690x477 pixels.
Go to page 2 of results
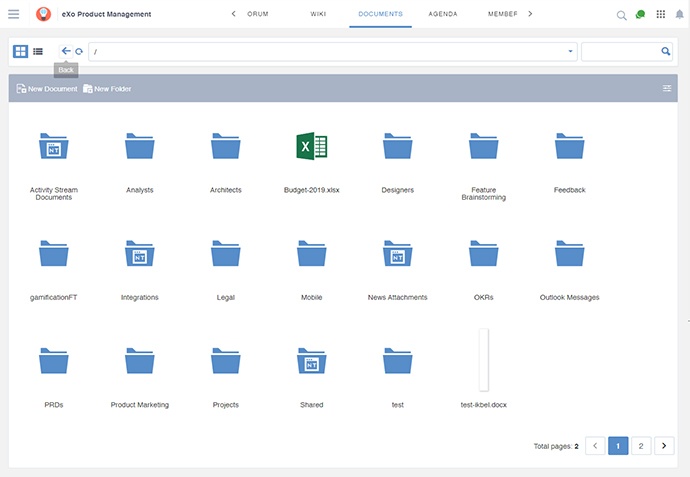641,446
